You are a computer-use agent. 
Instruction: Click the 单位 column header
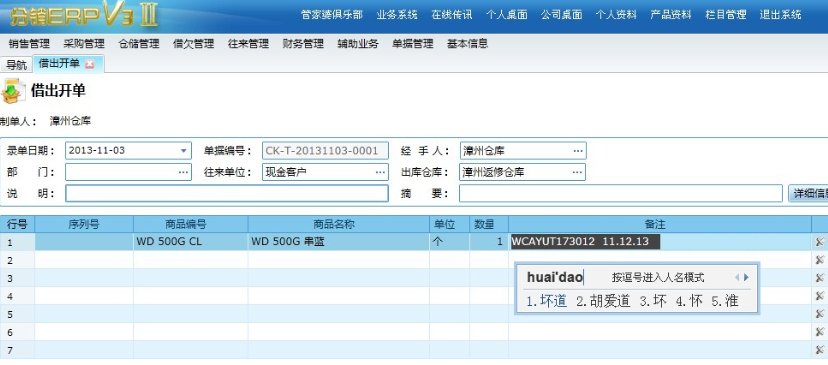(x=449, y=224)
